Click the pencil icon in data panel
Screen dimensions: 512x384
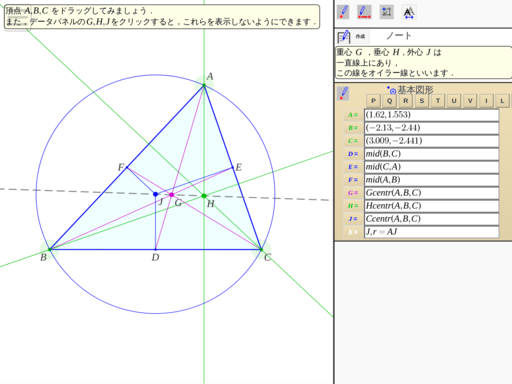[343, 93]
